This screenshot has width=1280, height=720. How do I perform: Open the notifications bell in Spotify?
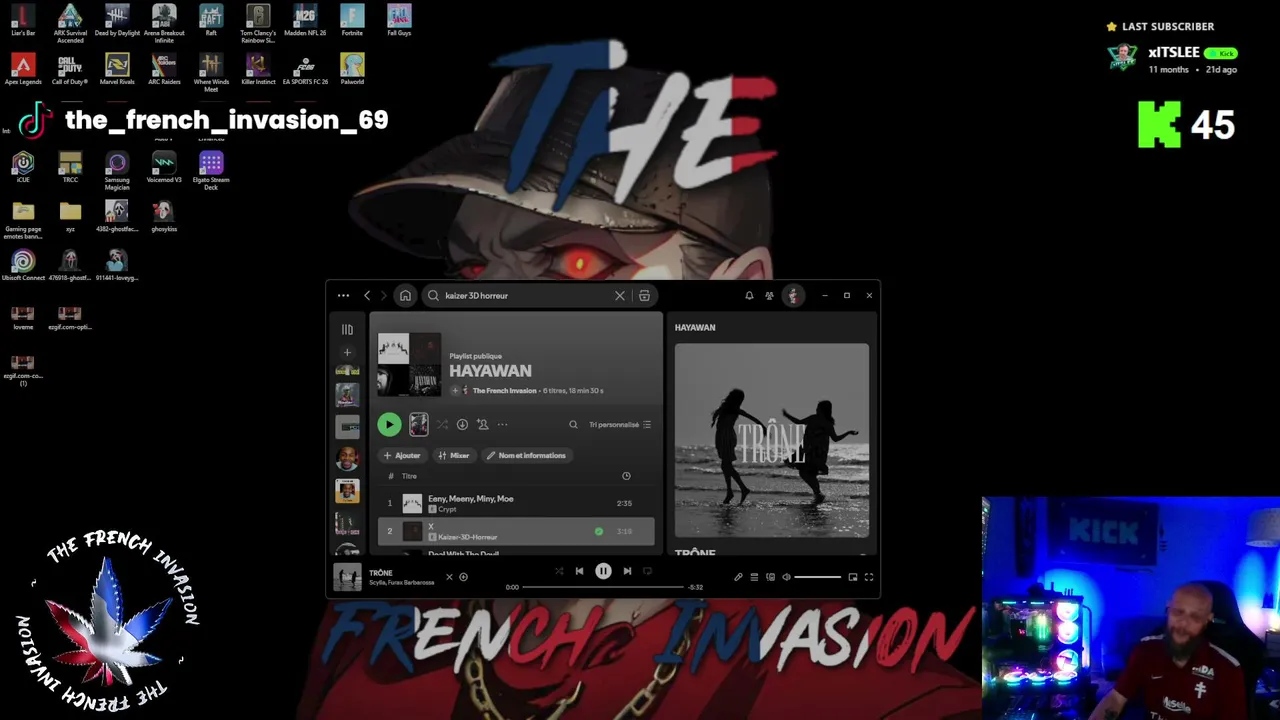click(x=749, y=296)
